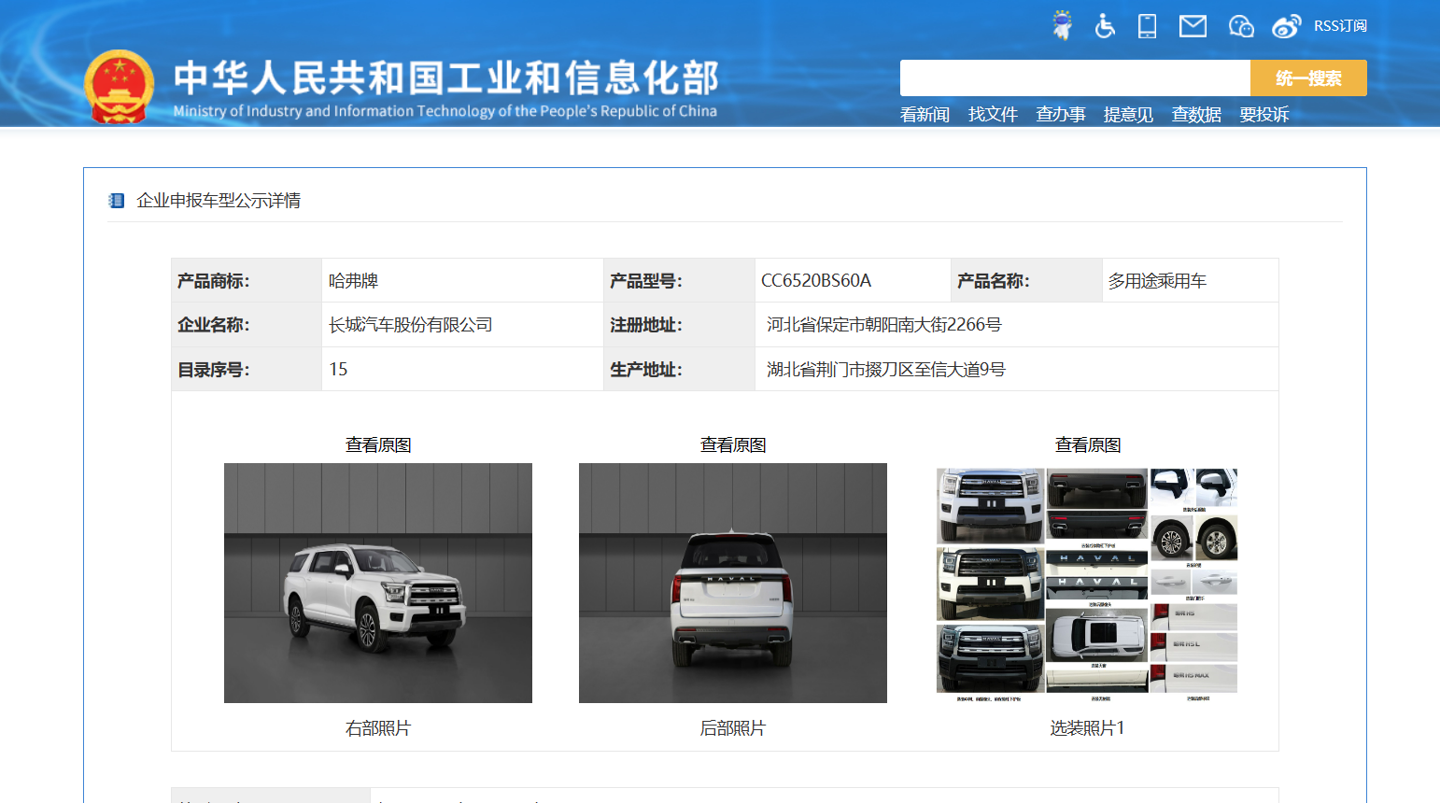
Task: Click the 生产地址: label cell
Action: click(x=680, y=369)
